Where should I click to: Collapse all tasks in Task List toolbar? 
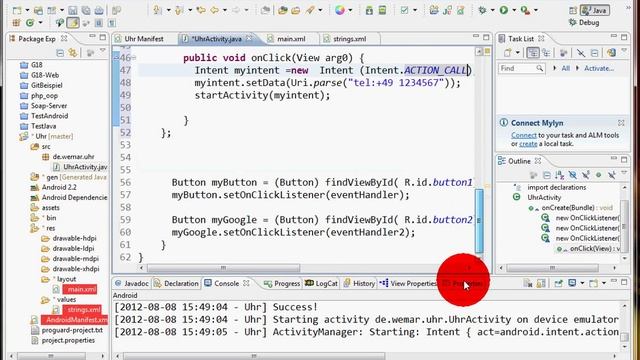tap(594, 53)
